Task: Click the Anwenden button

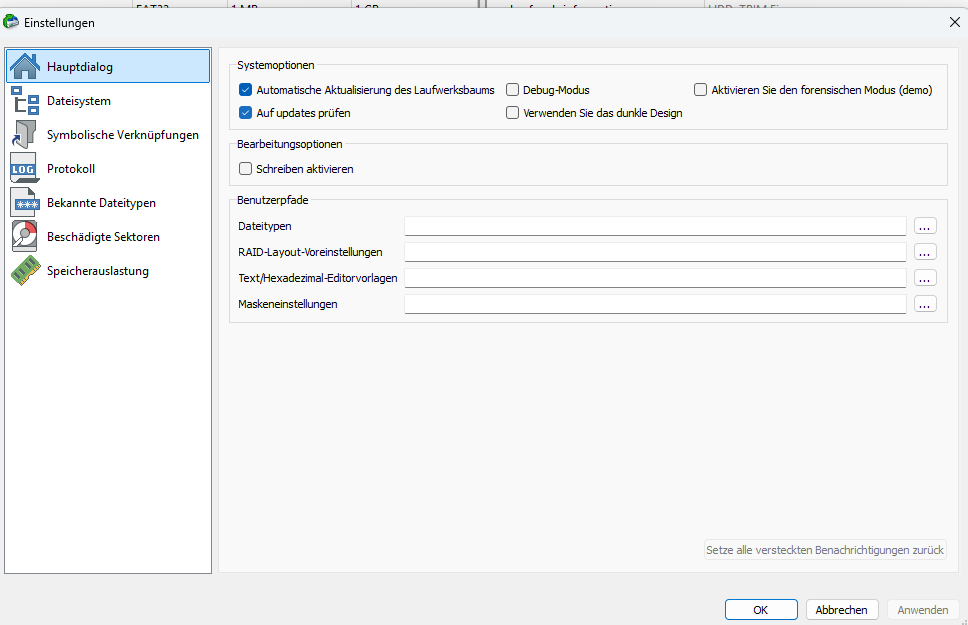Action: point(922,610)
